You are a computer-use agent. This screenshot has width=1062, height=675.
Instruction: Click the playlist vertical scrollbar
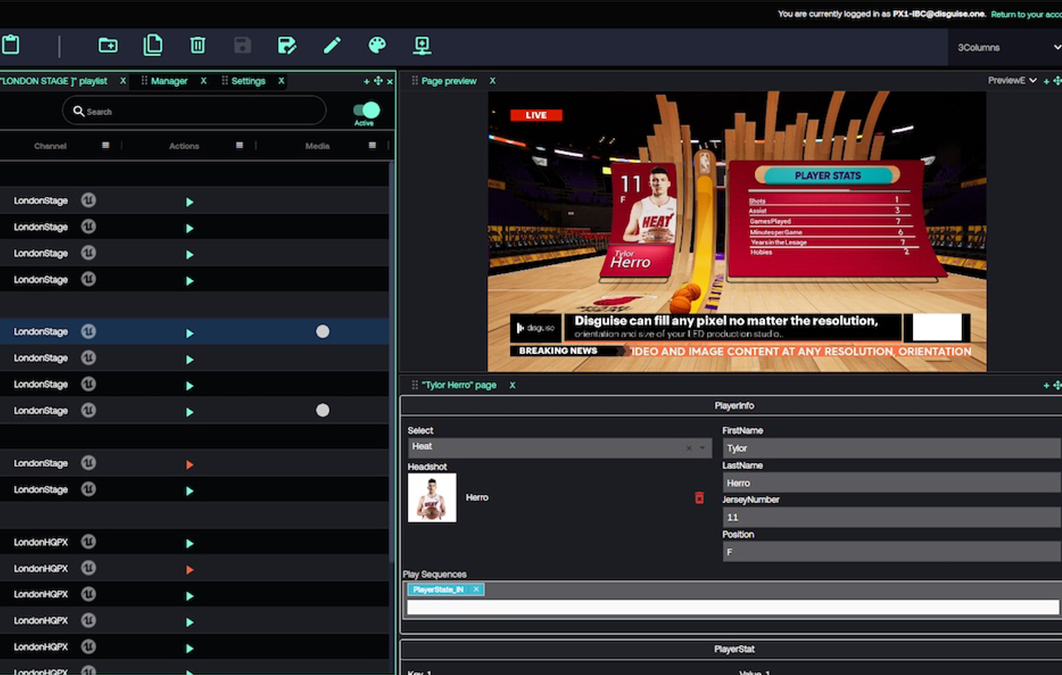(391, 362)
